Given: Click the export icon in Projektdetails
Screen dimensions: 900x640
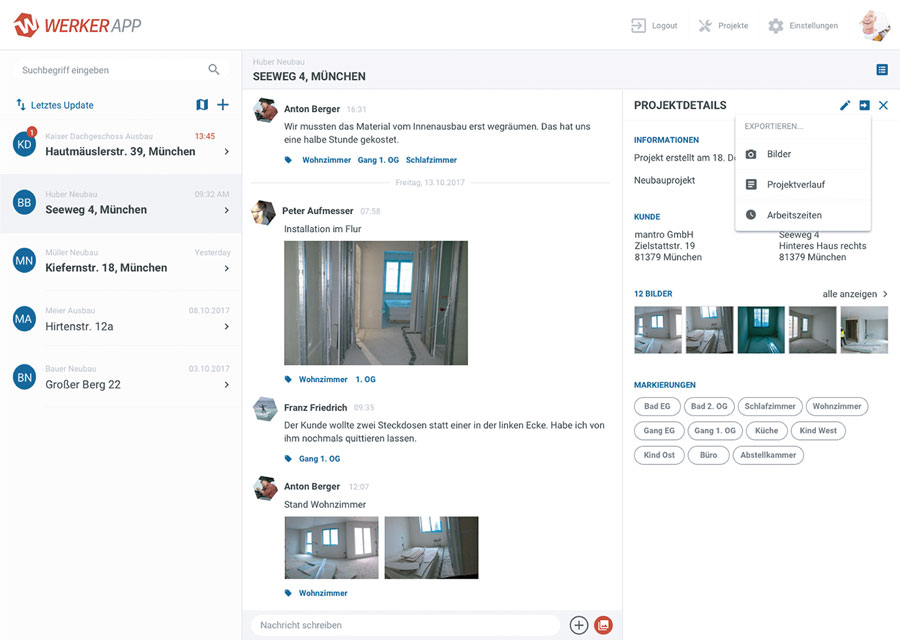Looking at the screenshot, I should [x=864, y=105].
